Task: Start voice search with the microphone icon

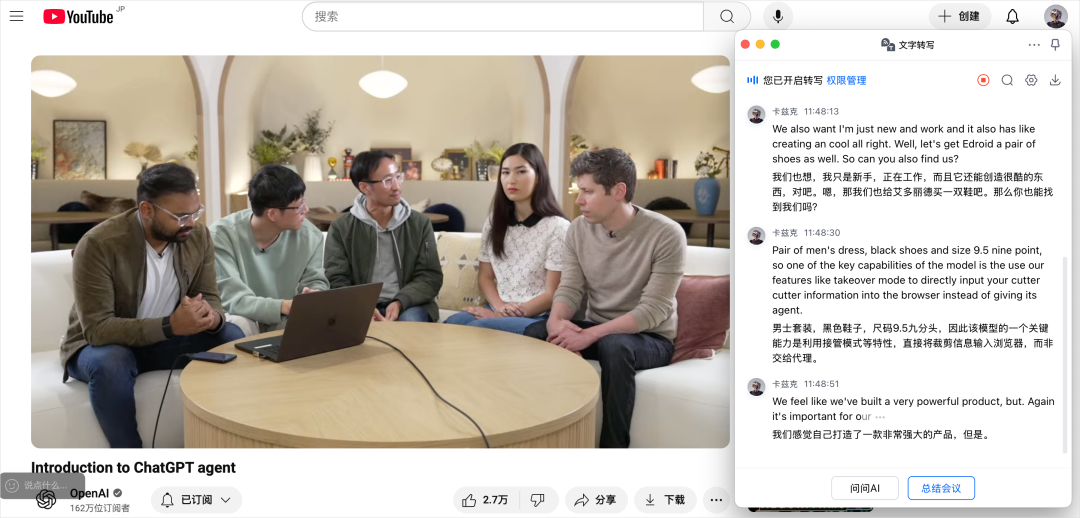Action: click(778, 17)
